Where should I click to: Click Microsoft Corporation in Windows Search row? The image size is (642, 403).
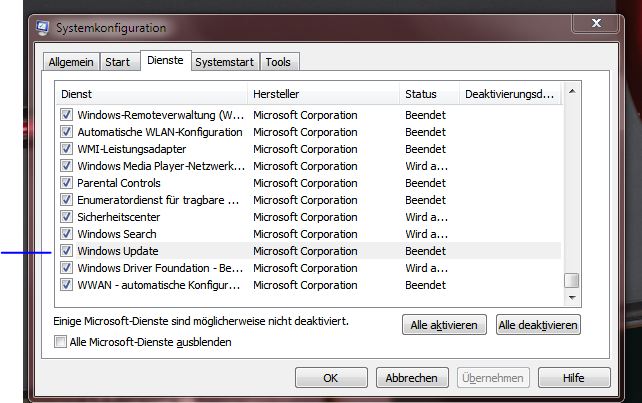click(x=305, y=234)
